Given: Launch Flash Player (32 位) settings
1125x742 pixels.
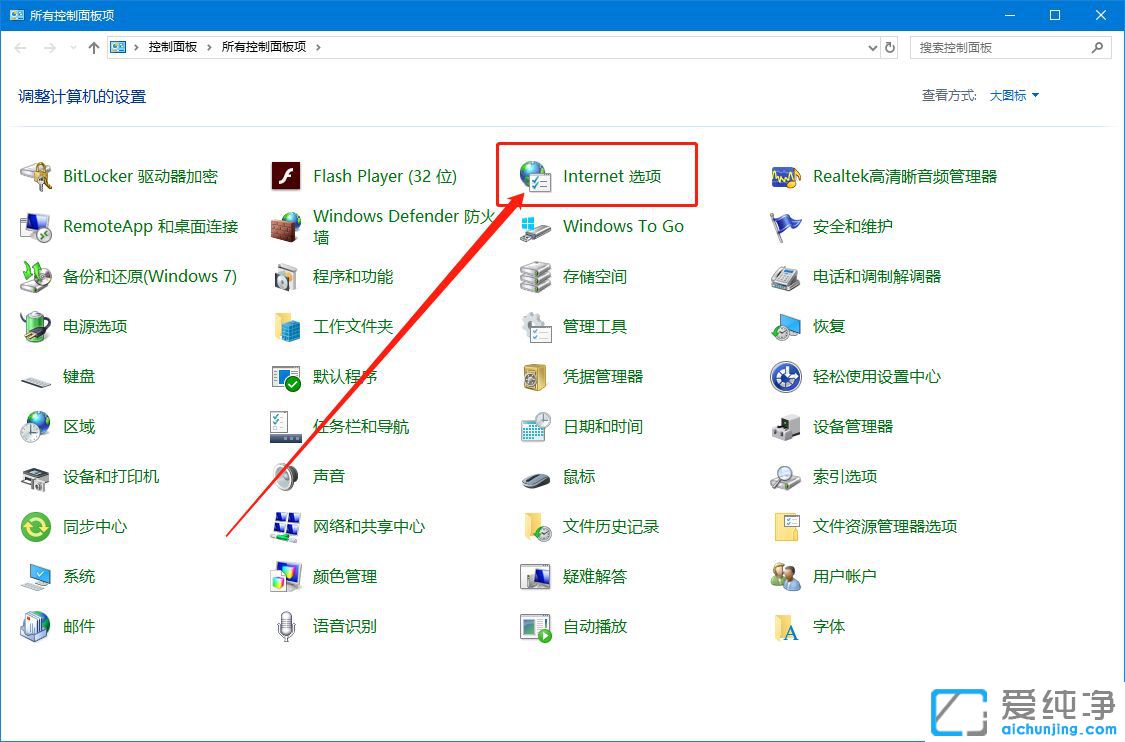Looking at the screenshot, I should tap(384, 176).
